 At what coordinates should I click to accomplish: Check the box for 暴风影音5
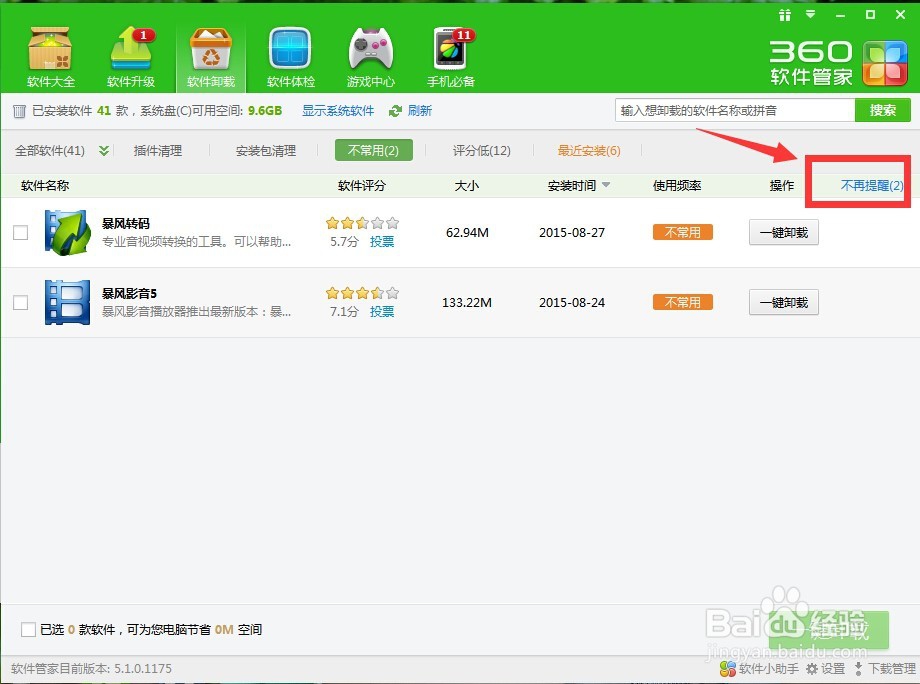21,302
